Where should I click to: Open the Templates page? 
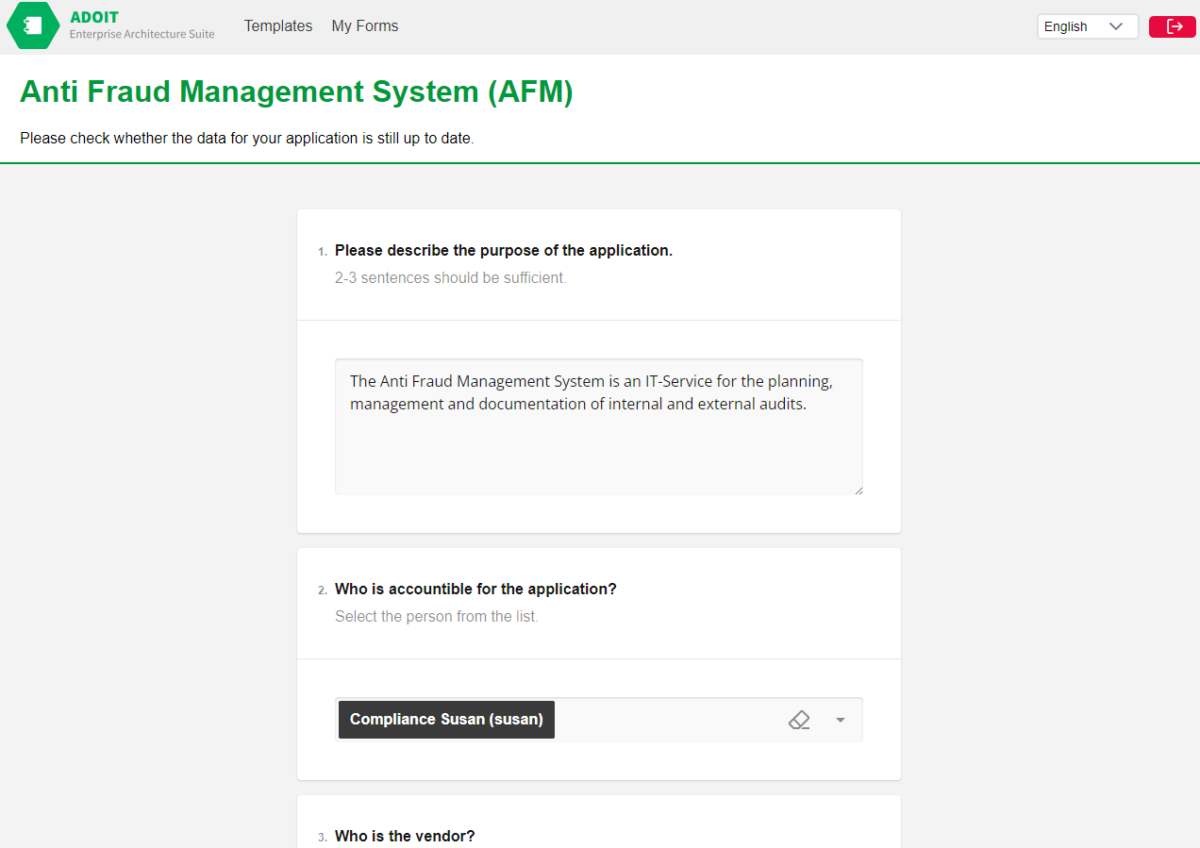tap(278, 25)
